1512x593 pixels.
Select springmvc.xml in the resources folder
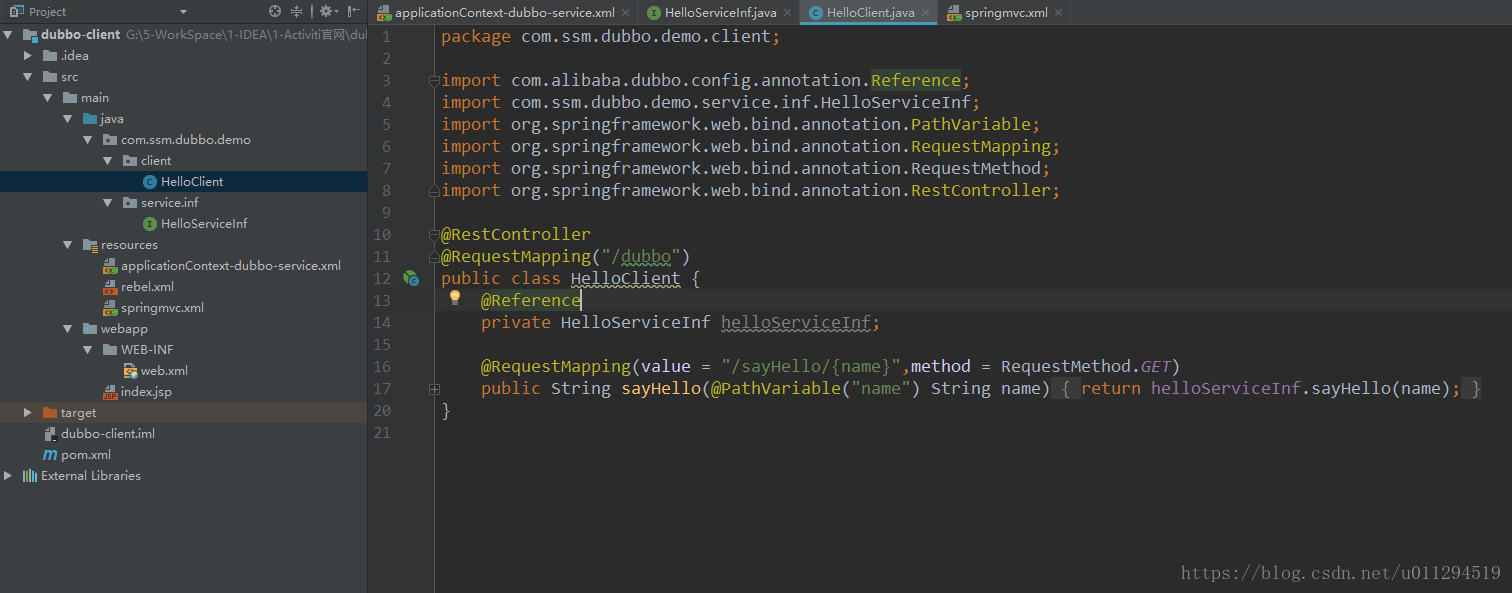pos(162,307)
